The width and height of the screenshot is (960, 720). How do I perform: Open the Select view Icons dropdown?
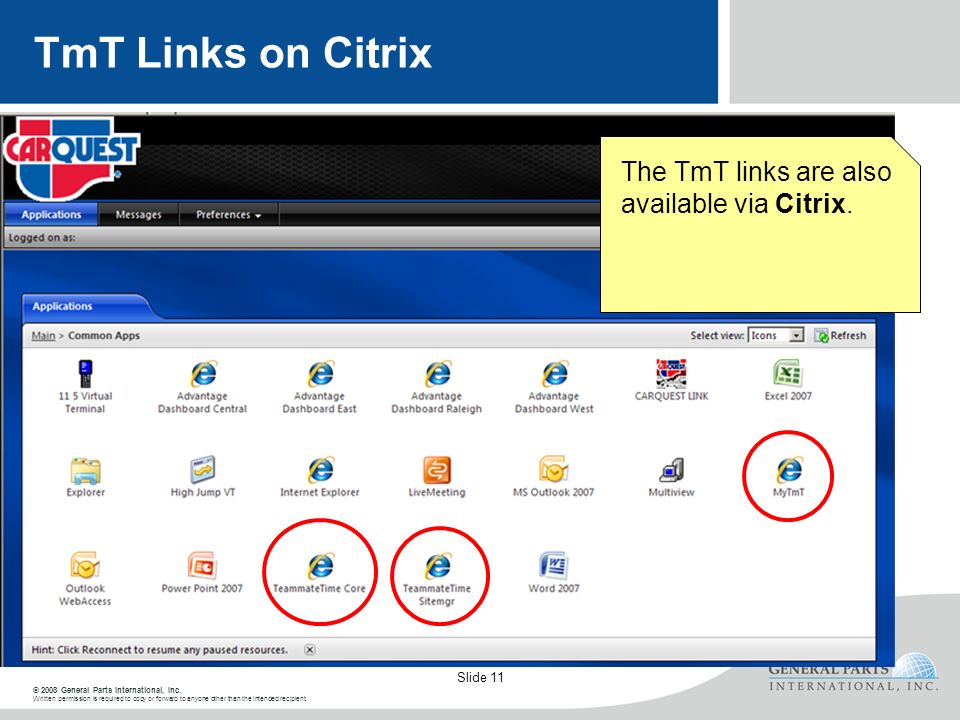click(x=776, y=336)
